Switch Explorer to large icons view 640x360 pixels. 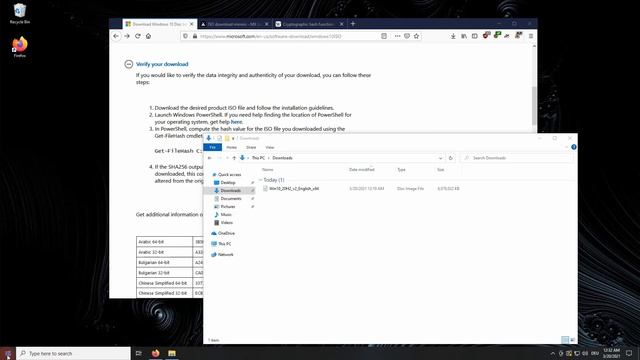pyautogui.click(x=572, y=340)
